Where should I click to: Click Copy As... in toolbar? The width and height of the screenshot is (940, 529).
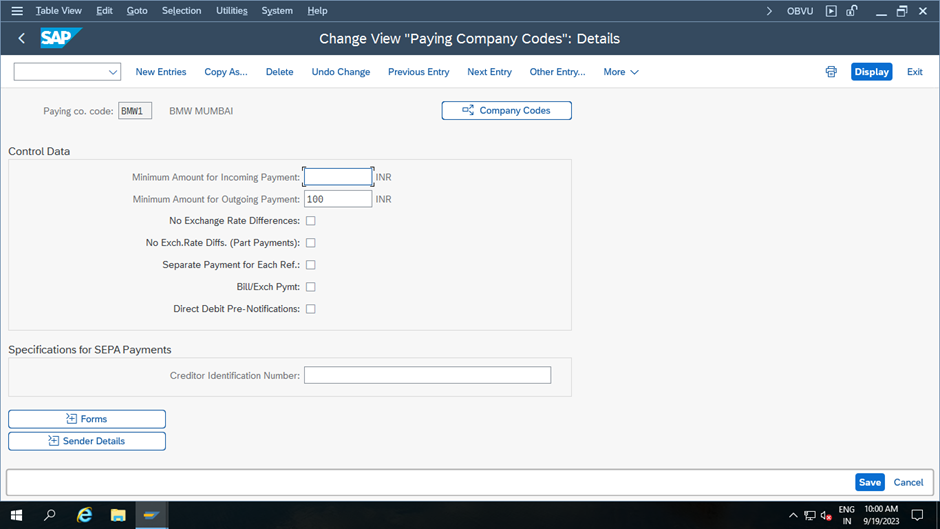[x=226, y=72]
